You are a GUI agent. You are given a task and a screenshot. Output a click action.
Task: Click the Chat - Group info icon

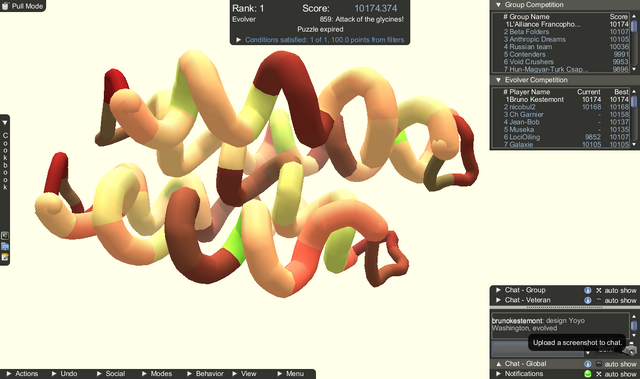pos(587,290)
